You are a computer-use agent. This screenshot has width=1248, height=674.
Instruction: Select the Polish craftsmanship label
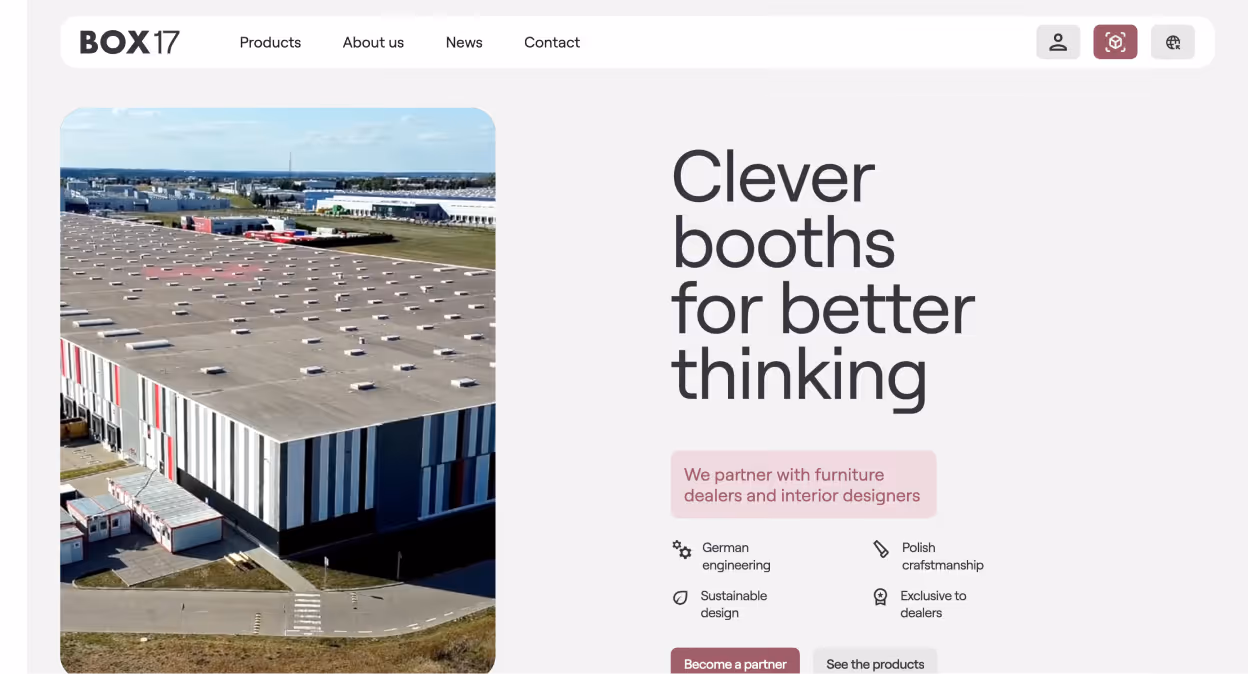pyautogui.click(x=942, y=556)
